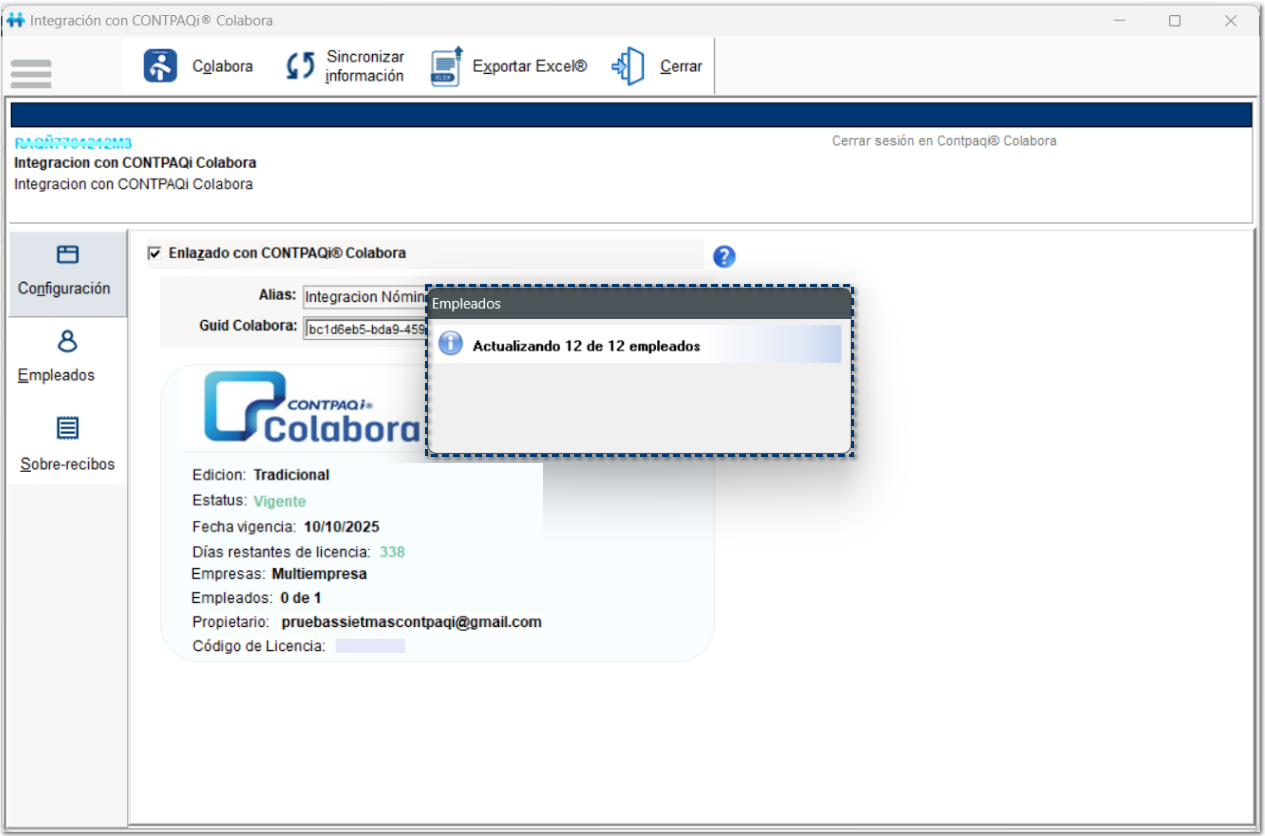The image size is (1265, 836).
Task: Click Cerrar sesión en Contpaqi Colabora link
Action: (x=944, y=141)
